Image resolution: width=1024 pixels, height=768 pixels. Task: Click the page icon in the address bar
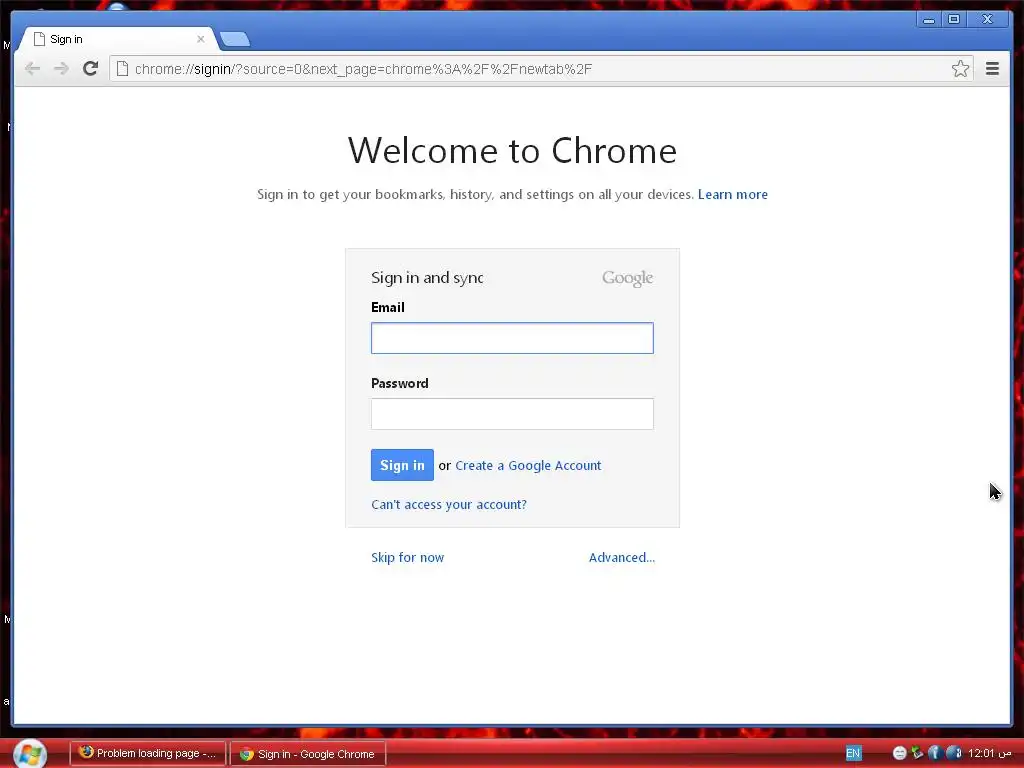122,69
